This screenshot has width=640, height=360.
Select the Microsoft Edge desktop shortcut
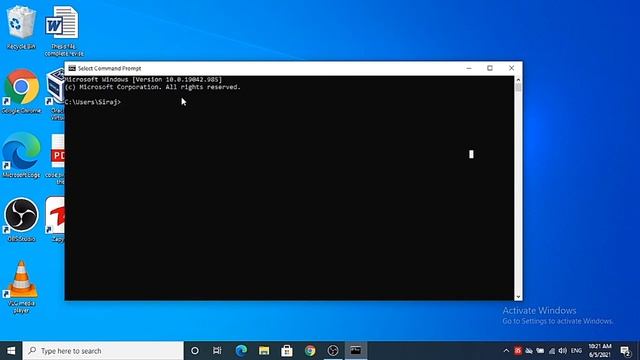[x=21, y=155]
